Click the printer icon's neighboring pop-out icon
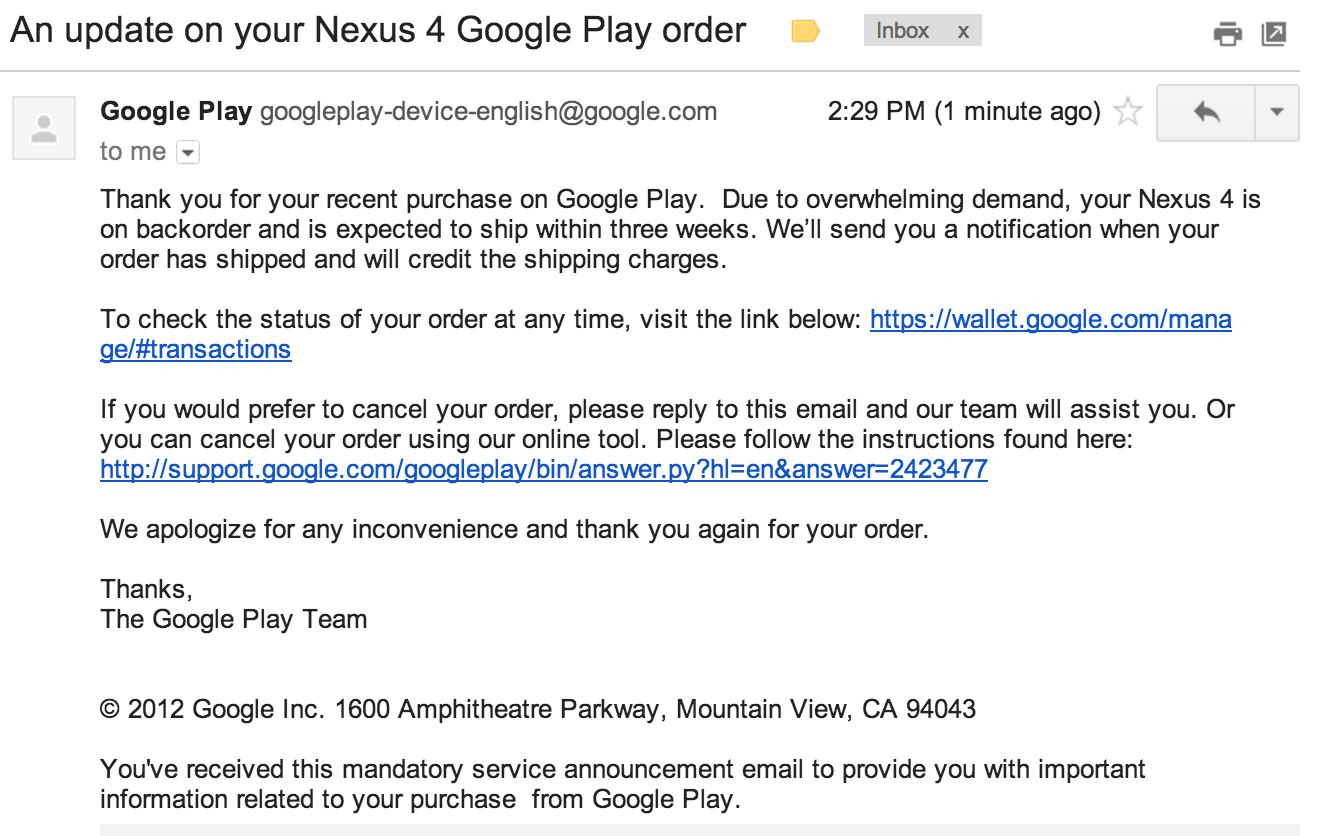This screenshot has height=836, width=1332. 1274,33
